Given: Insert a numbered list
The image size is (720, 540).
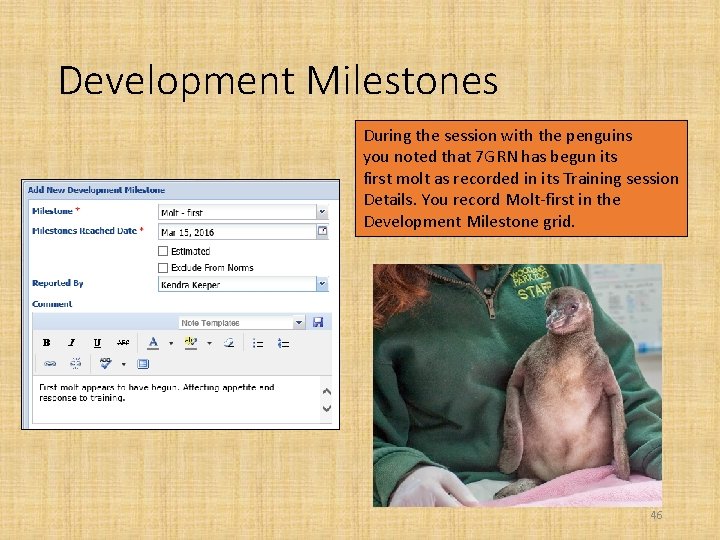Looking at the screenshot, I should pyautogui.click(x=283, y=343).
